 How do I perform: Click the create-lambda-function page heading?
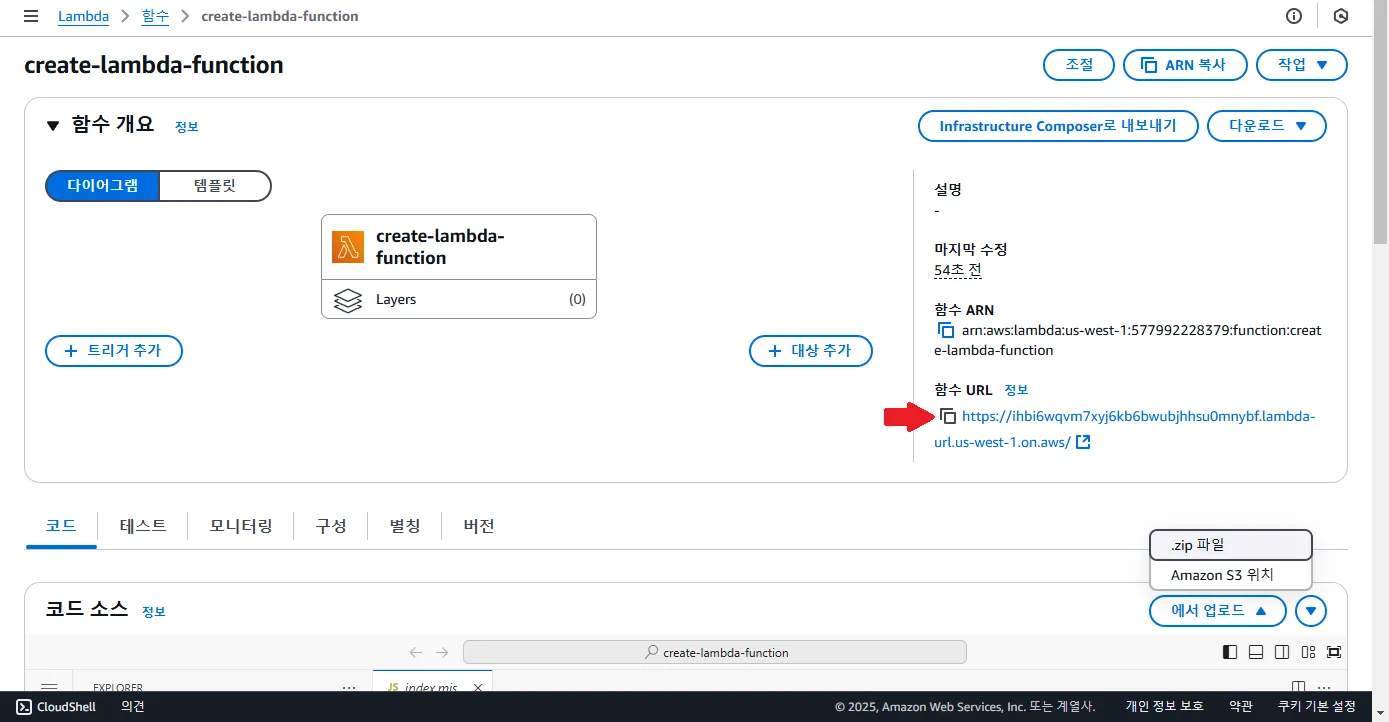click(154, 65)
